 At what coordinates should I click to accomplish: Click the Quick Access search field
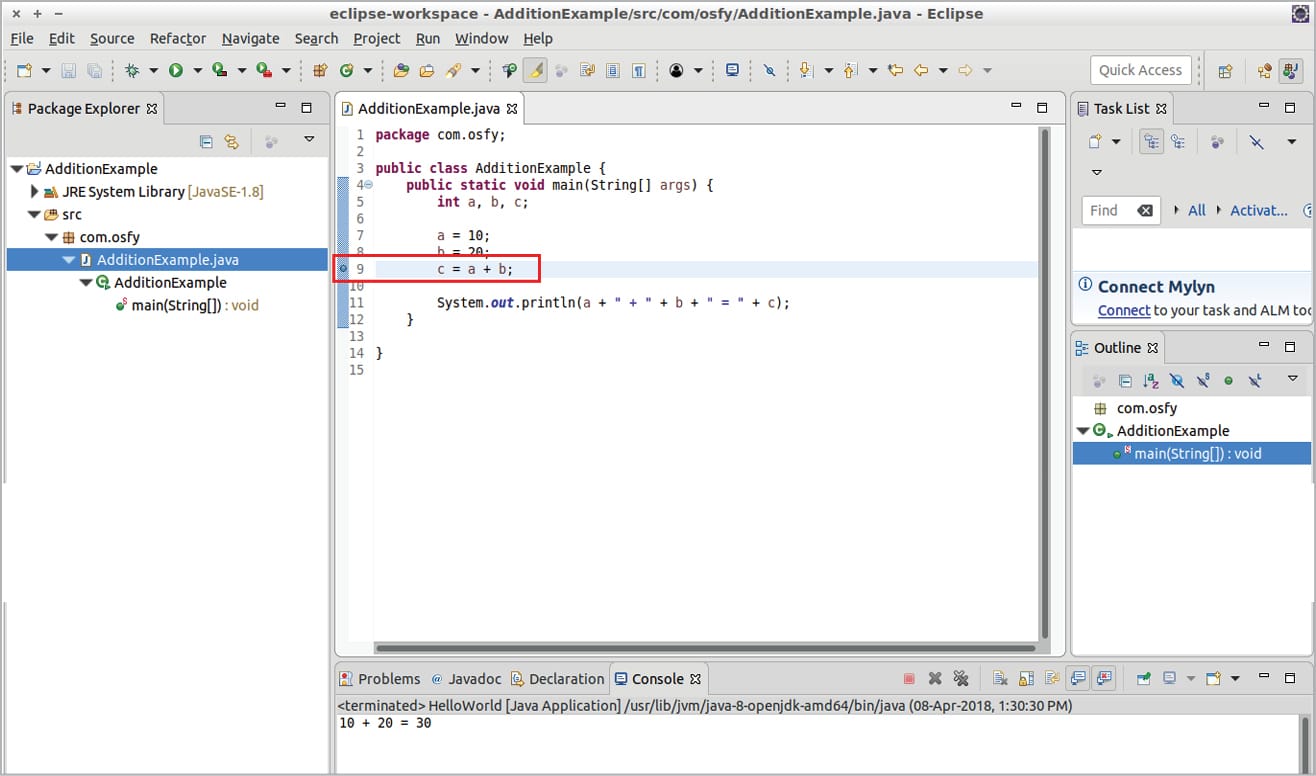pos(1140,70)
